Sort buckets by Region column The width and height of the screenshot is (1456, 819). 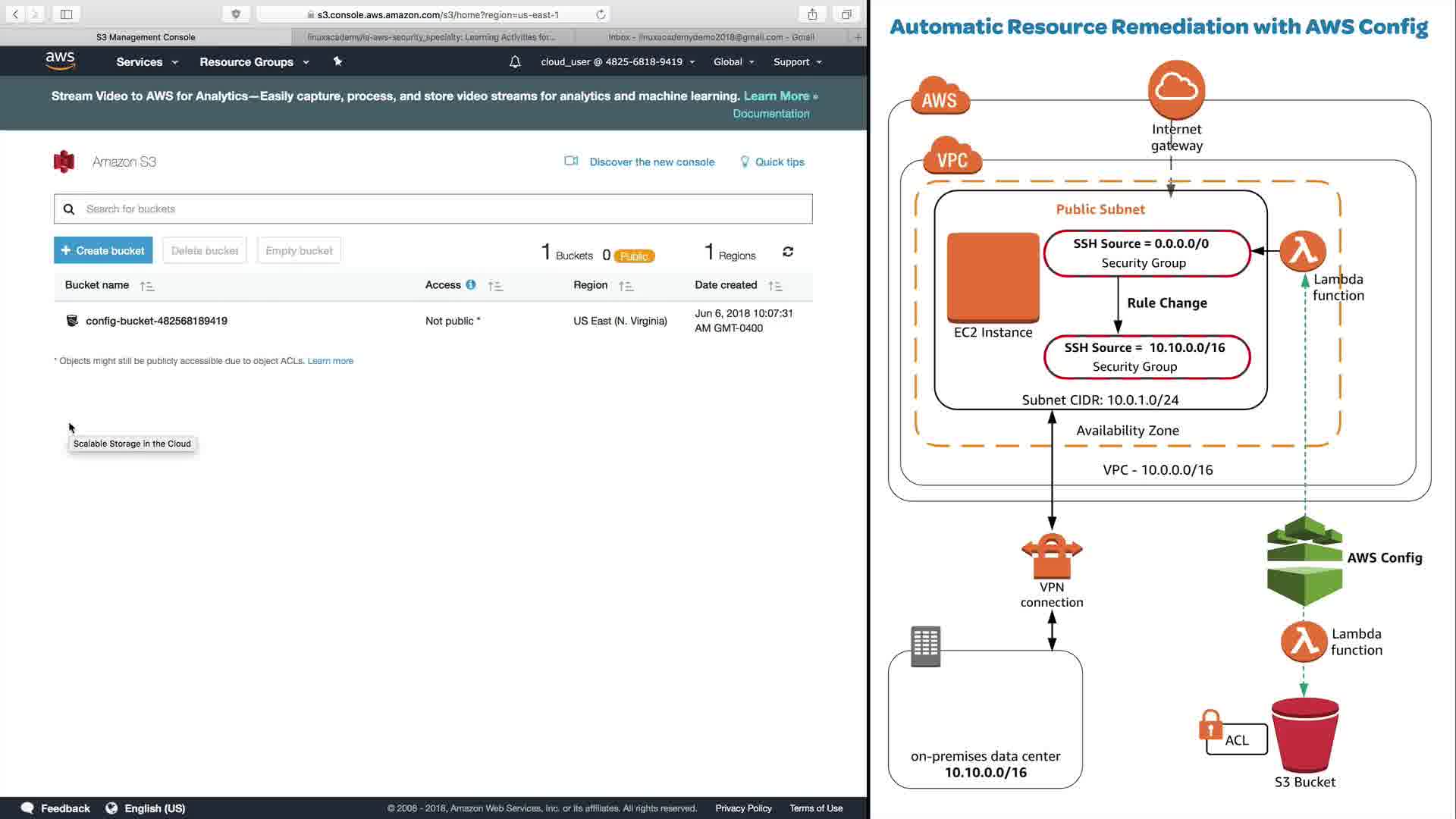626,286
